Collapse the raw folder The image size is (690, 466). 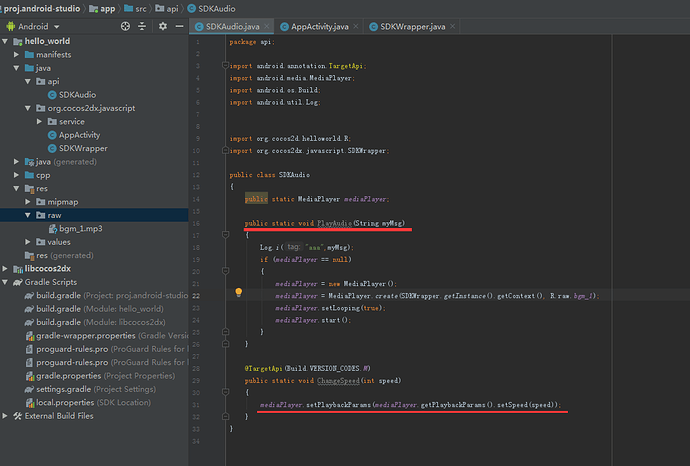[28, 215]
